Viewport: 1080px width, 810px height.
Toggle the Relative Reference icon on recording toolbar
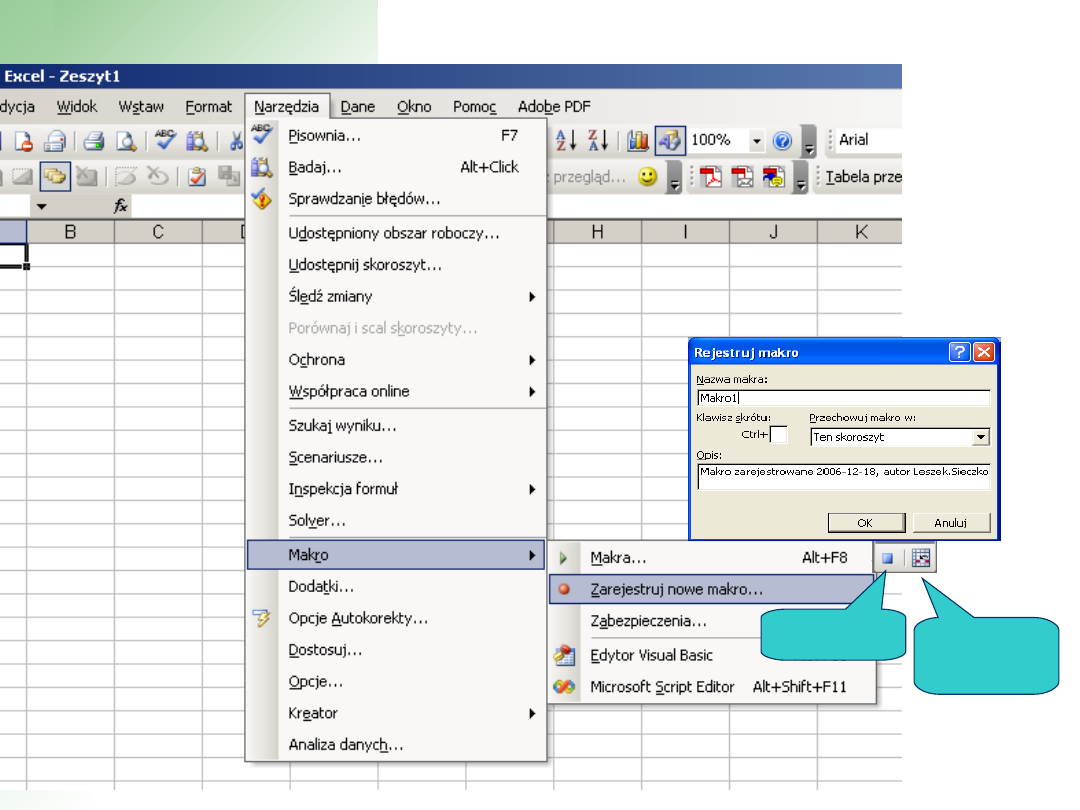pyautogui.click(x=921, y=558)
